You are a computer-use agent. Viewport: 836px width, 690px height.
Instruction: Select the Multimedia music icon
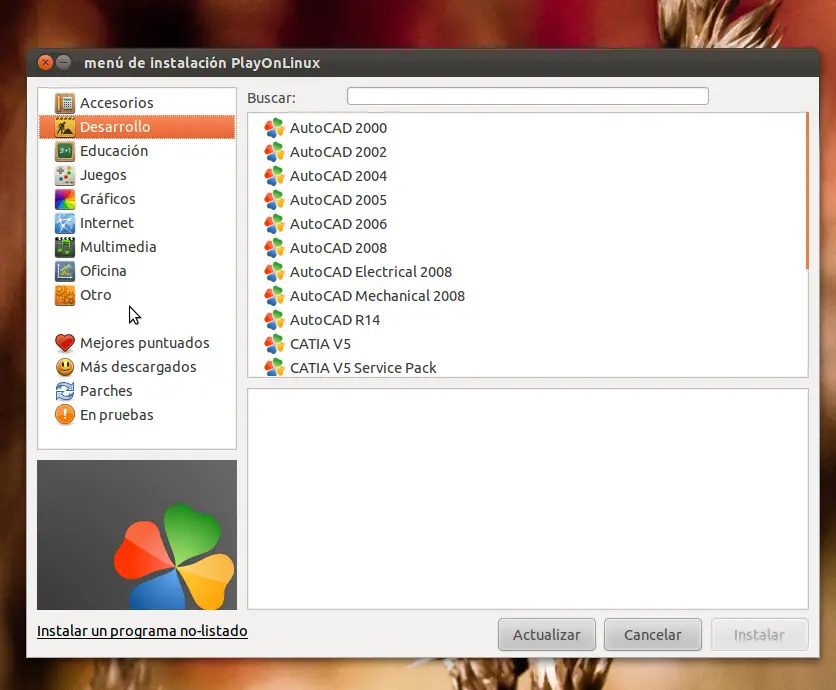[65, 247]
